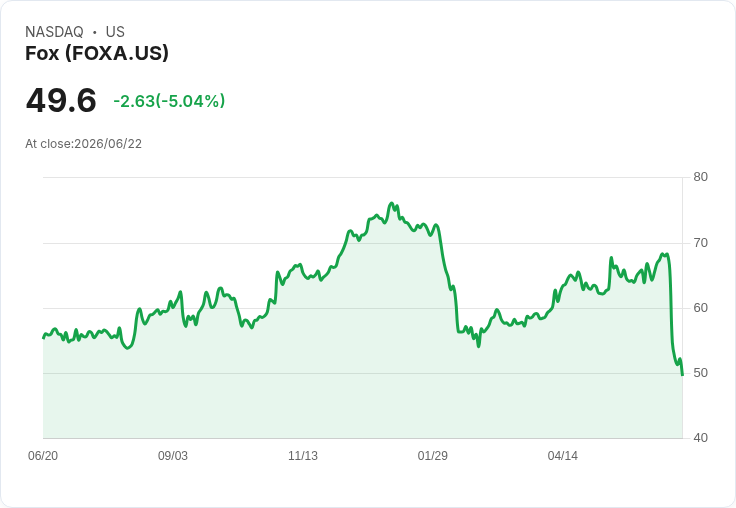The width and height of the screenshot is (736, 508).
Task: Click the Fox (FOXA.US) stock title
Action: click(x=97, y=53)
